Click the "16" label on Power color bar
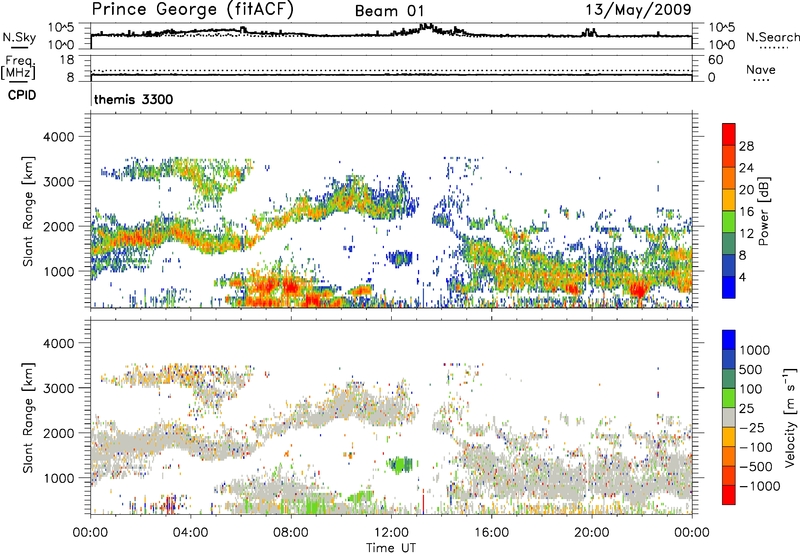The width and height of the screenshot is (800, 554). click(746, 212)
